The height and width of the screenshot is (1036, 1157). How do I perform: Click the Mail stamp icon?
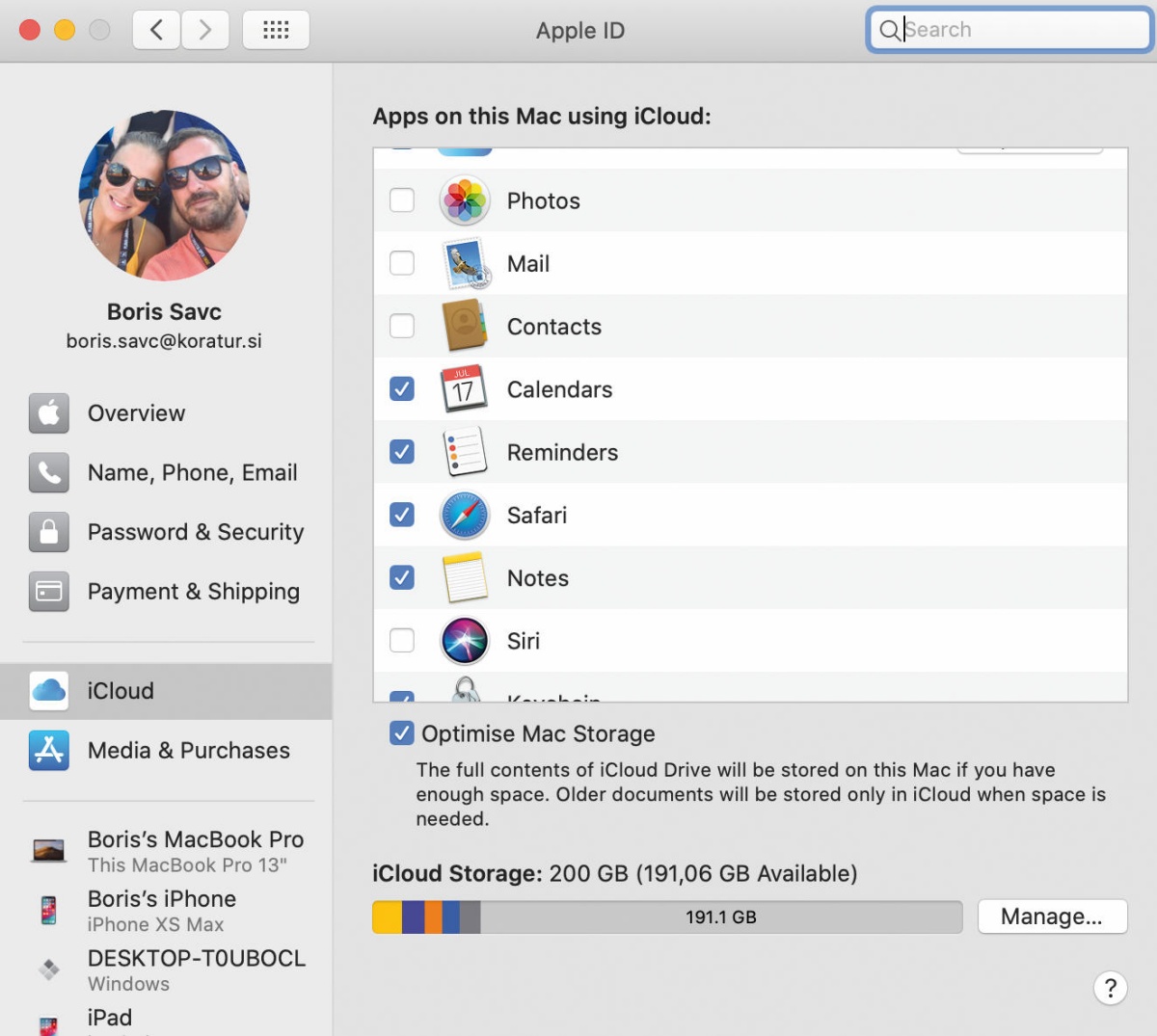(467, 264)
